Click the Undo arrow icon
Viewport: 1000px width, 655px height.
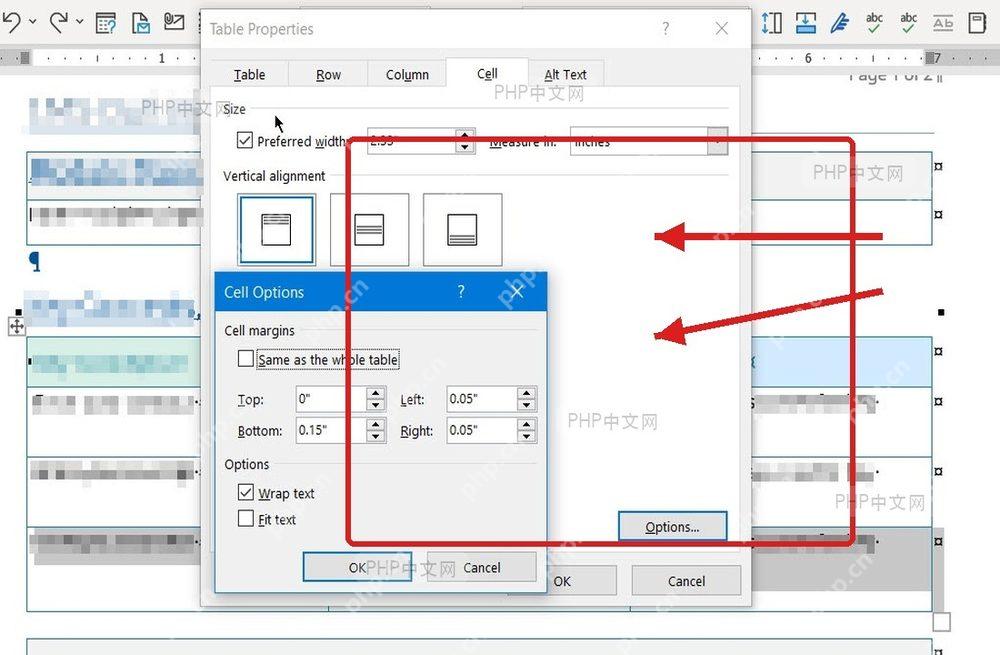click(12, 23)
